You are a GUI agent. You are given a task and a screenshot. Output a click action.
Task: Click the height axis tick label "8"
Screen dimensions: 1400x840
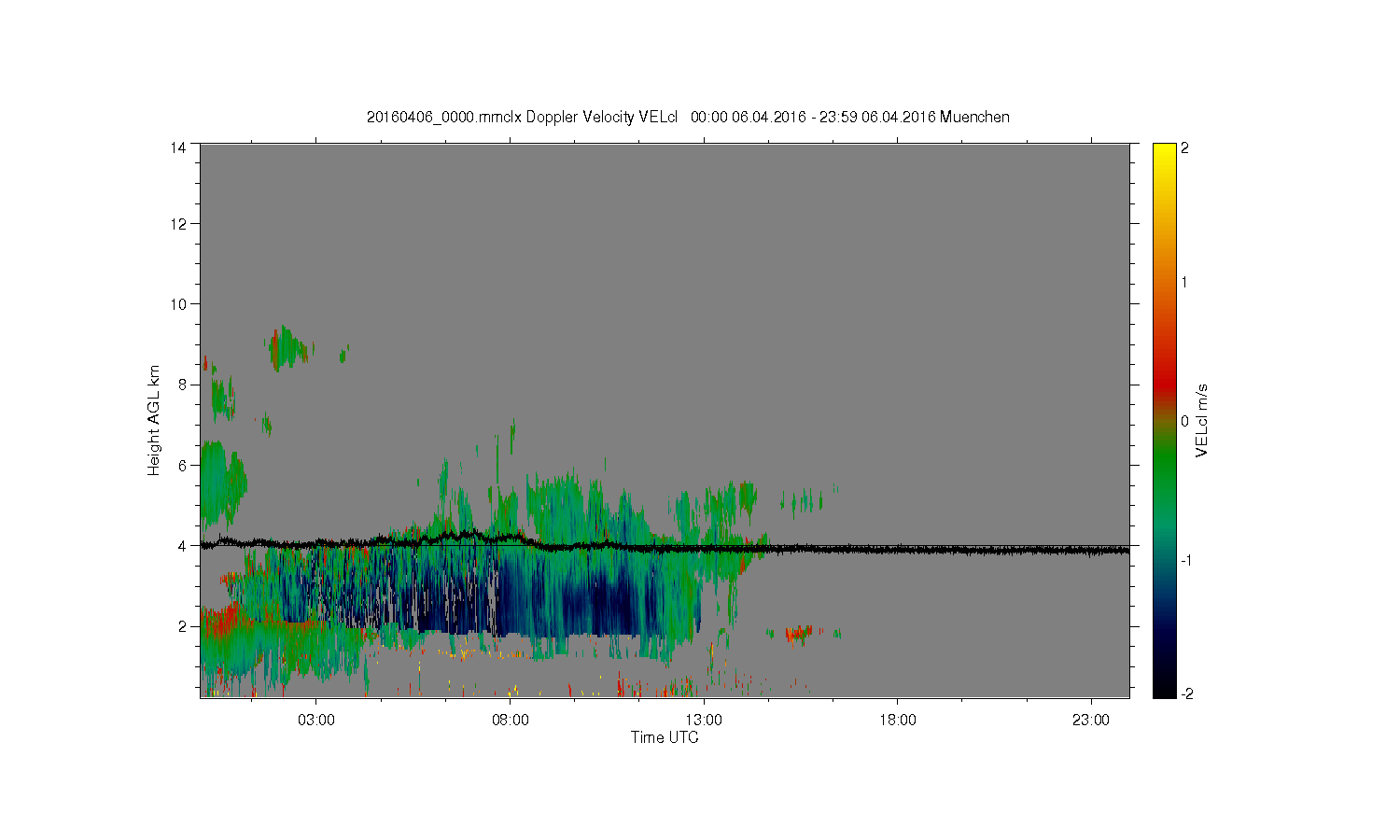[x=182, y=385]
